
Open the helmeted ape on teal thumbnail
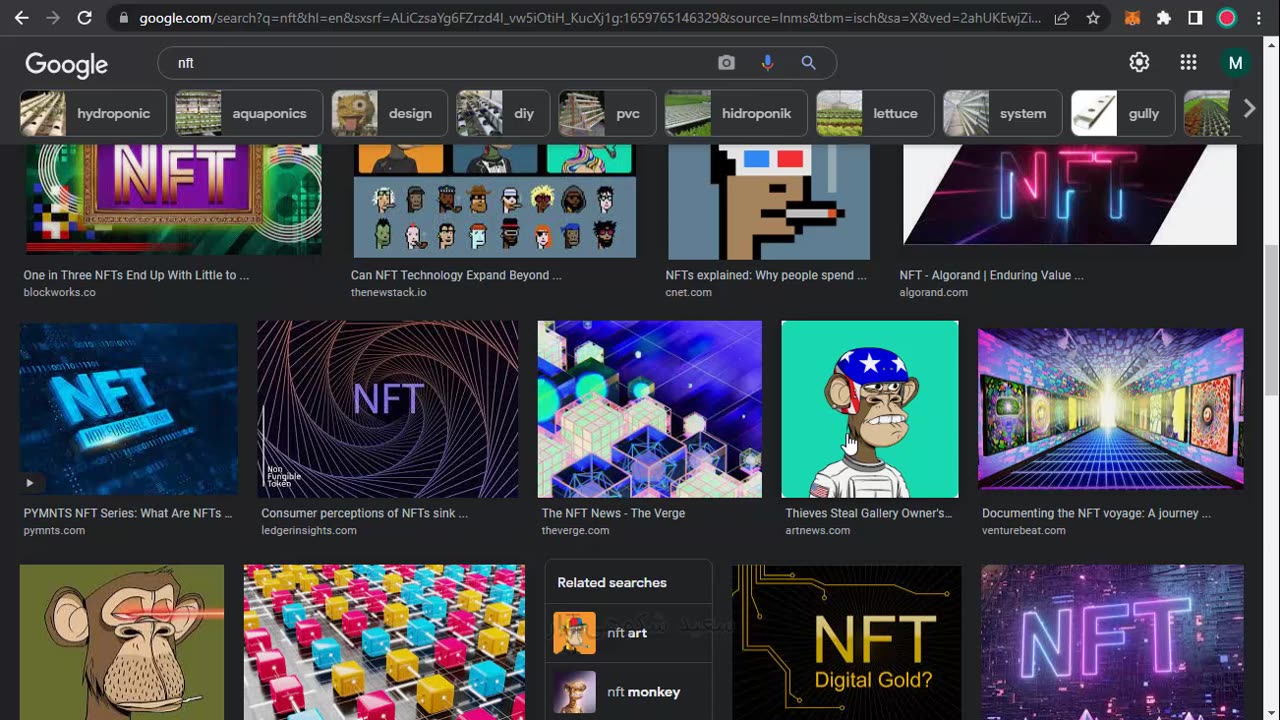pyautogui.click(x=870, y=408)
